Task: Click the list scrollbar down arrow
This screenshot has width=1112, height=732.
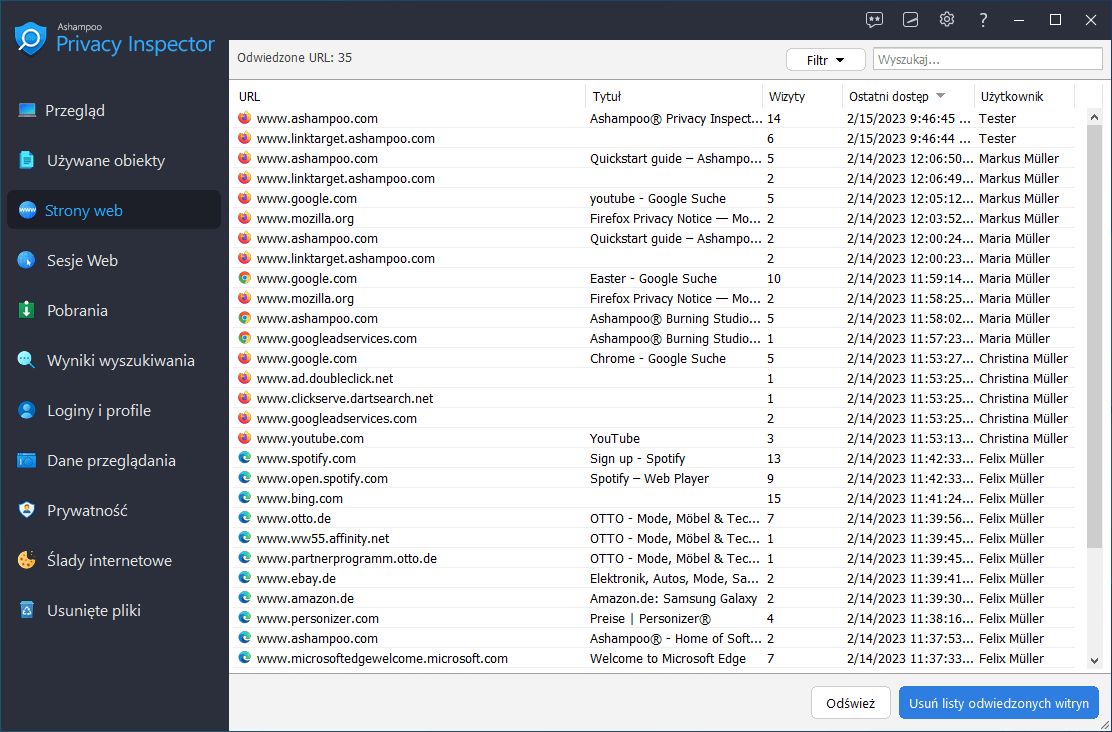Action: (1094, 660)
